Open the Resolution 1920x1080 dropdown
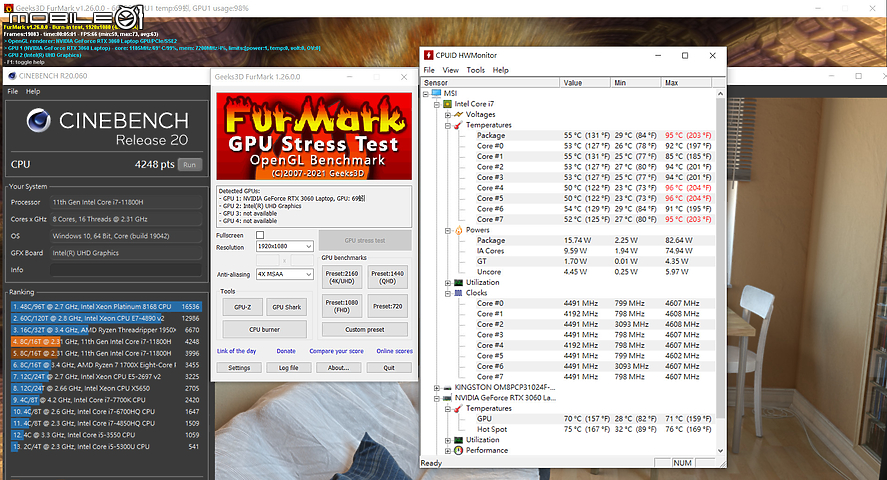This screenshot has width=887, height=480. (285, 247)
